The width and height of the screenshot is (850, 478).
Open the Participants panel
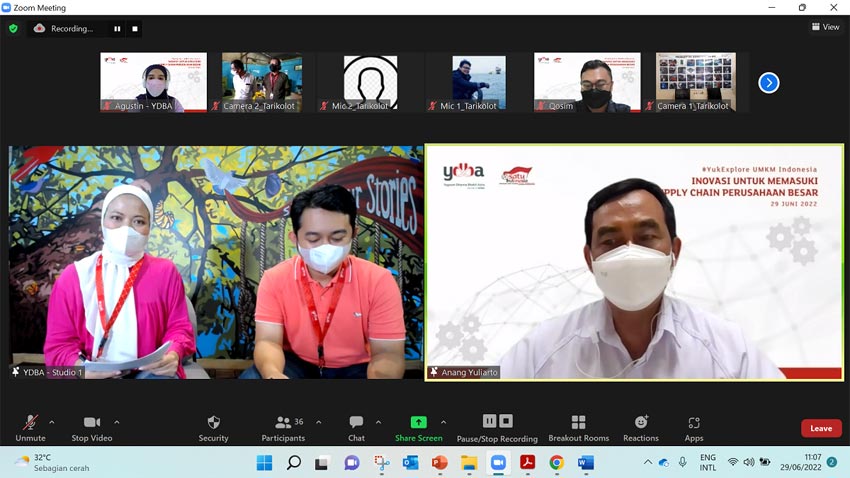(x=284, y=428)
